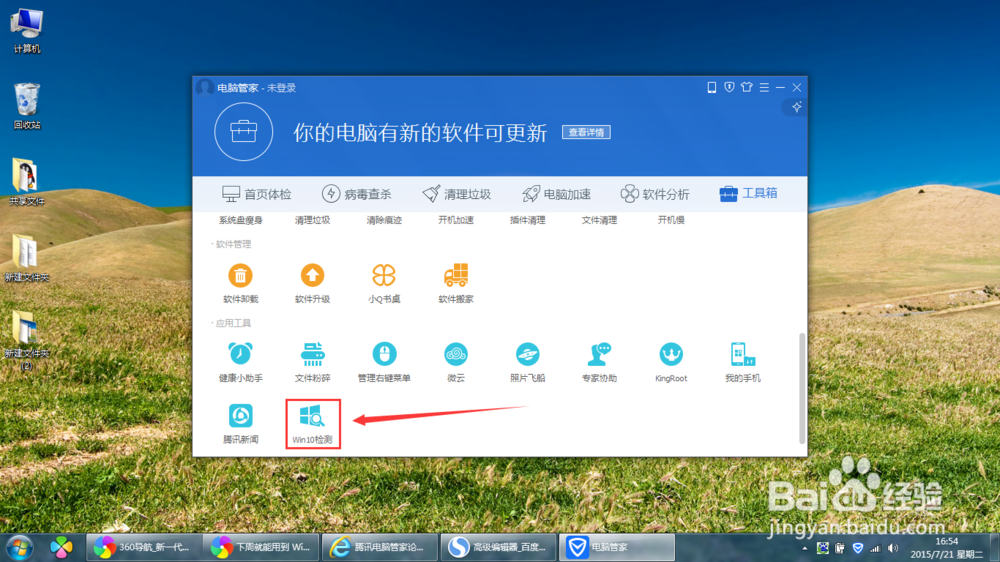Click the sparkle icon below close button

tap(797, 107)
